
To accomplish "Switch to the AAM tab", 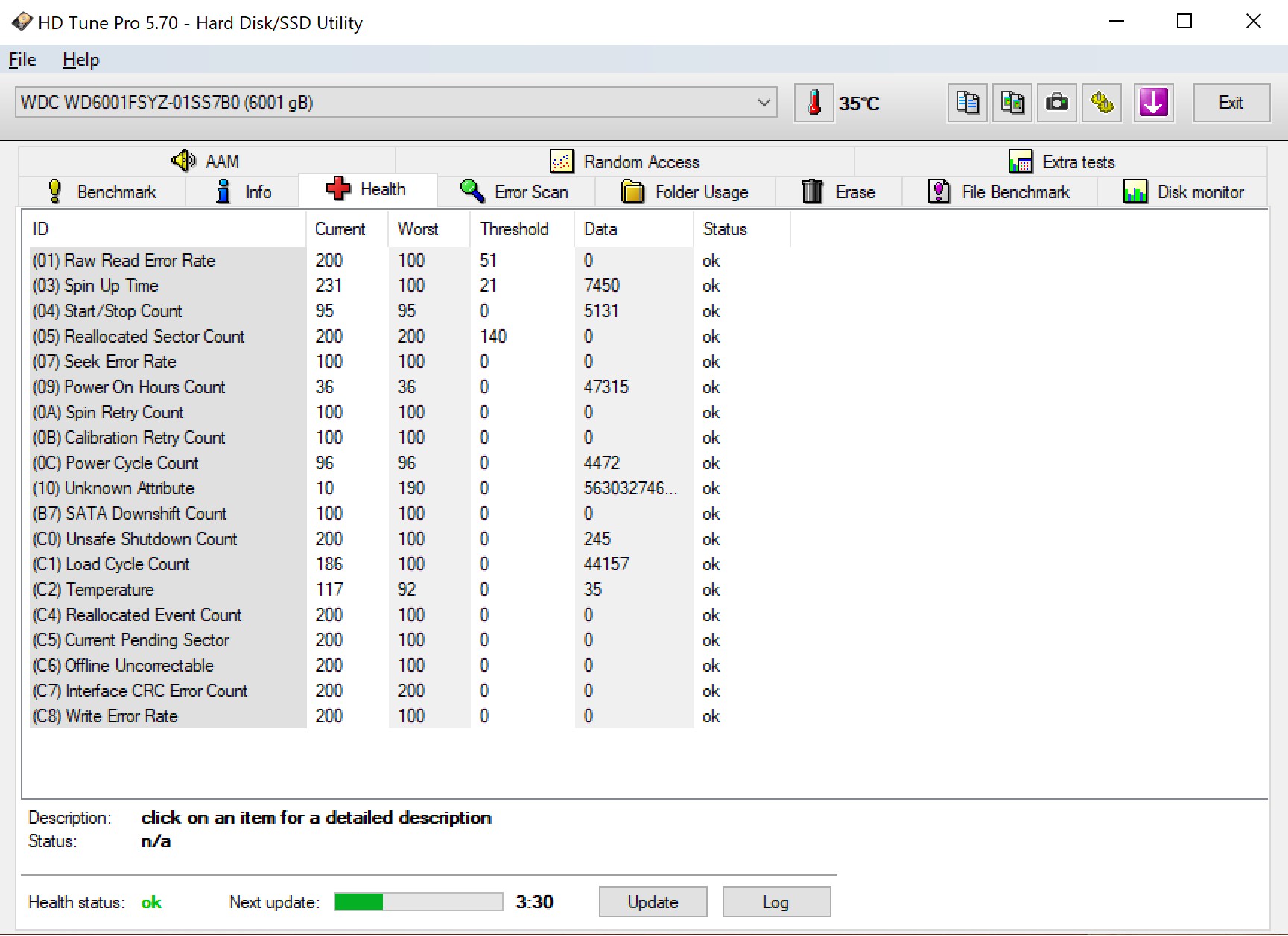I will [206, 162].
